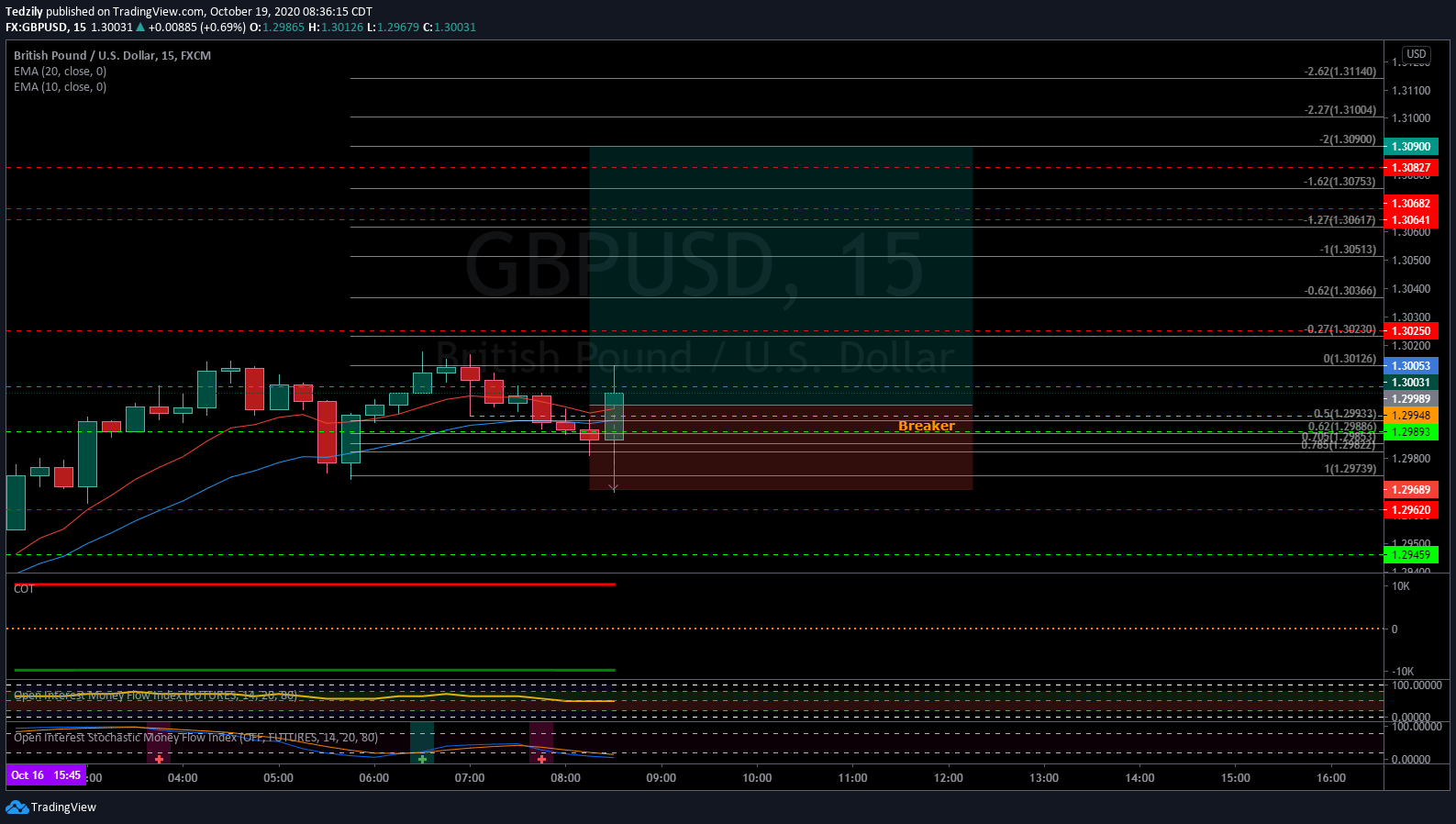Click the blue 1.30053 price tag
The image size is (1456, 824).
[x=1411, y=366]
